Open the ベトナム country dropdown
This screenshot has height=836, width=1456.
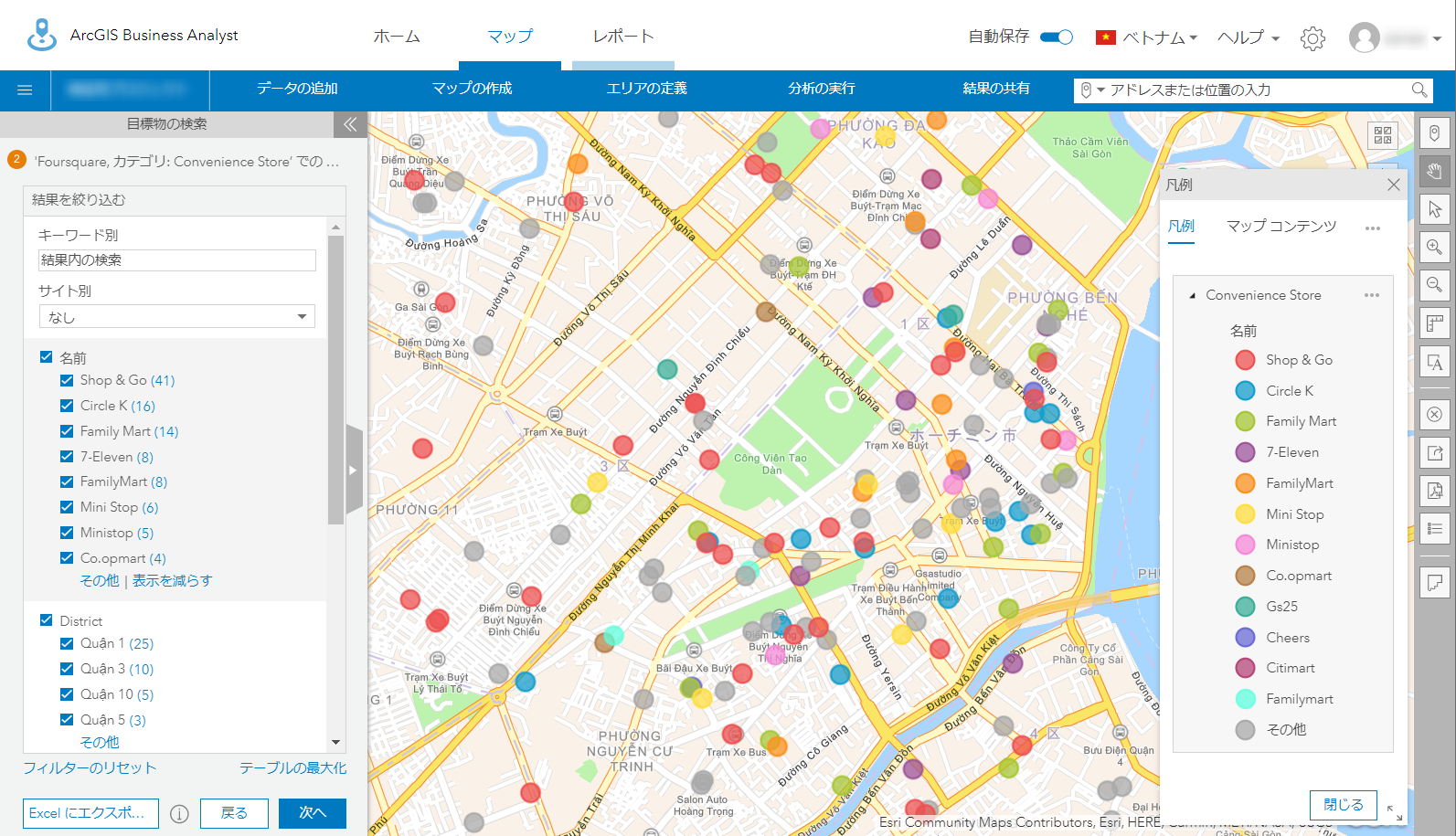[1147, 37]
